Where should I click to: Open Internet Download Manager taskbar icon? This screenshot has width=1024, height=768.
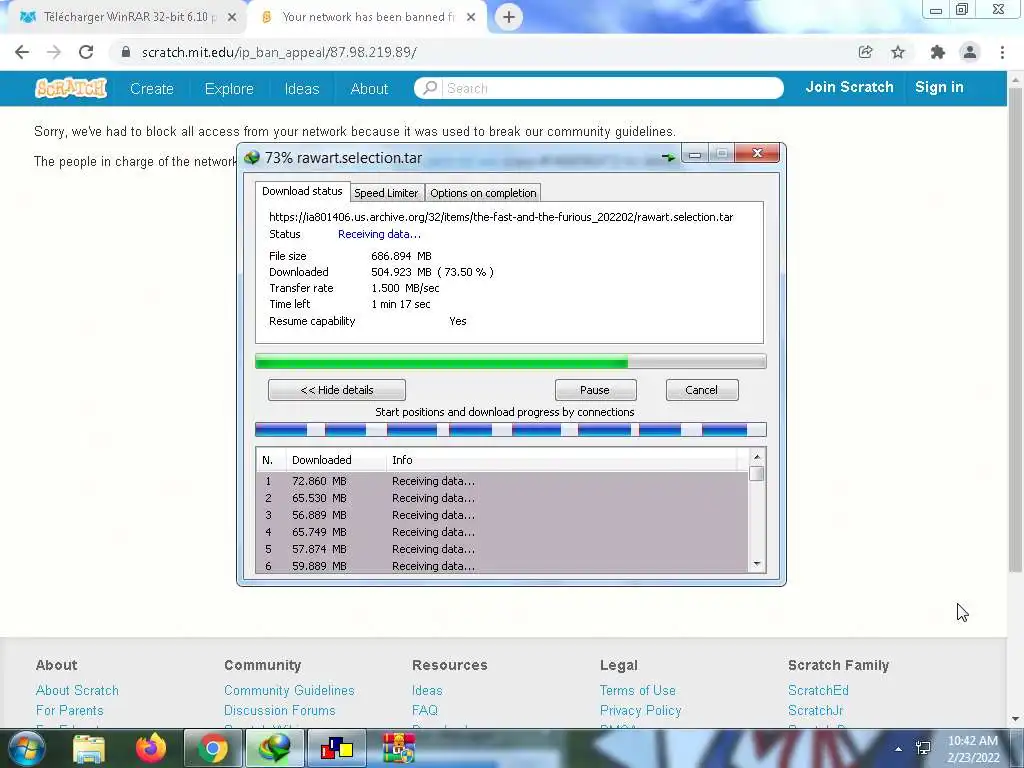pos(274,748)
